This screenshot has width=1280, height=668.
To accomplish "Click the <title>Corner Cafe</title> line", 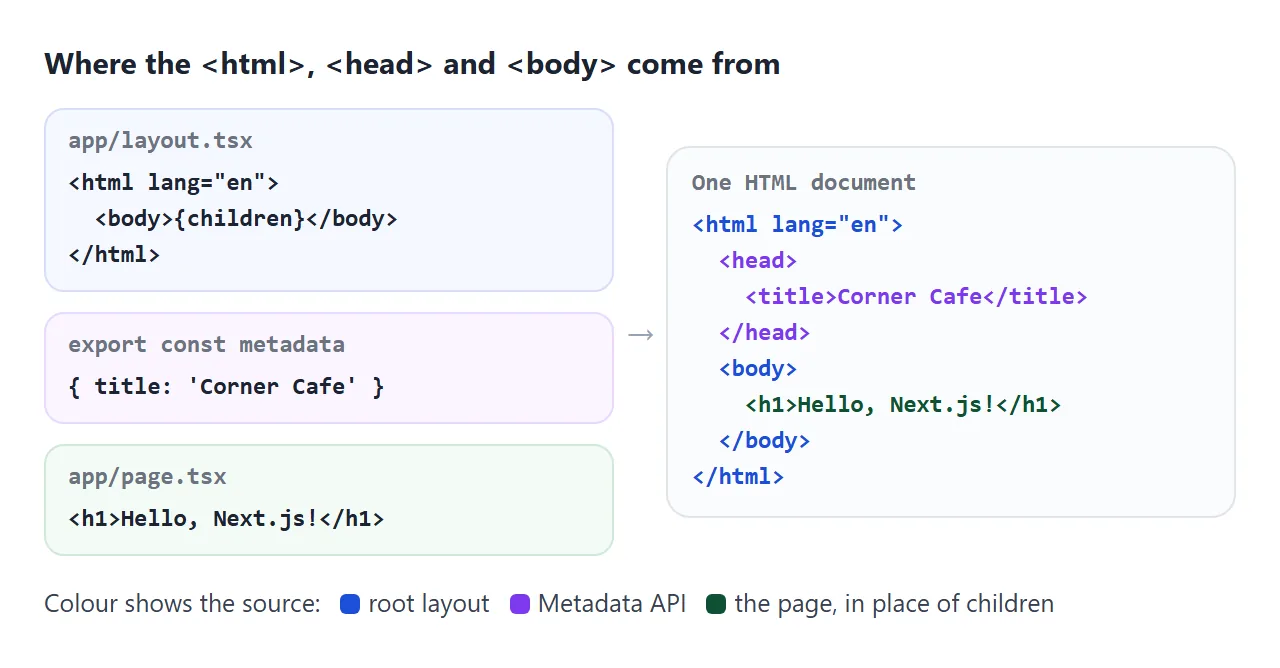I will (916, 297).
